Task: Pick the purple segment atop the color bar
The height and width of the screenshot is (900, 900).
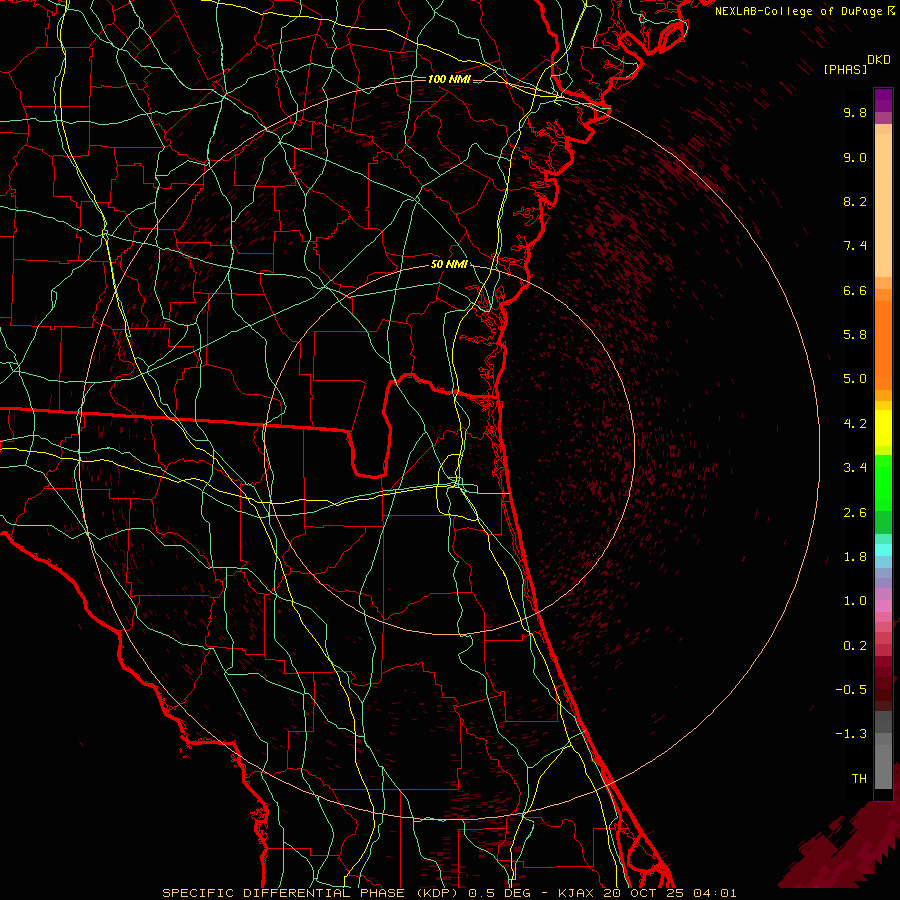Action: point(883,100)
